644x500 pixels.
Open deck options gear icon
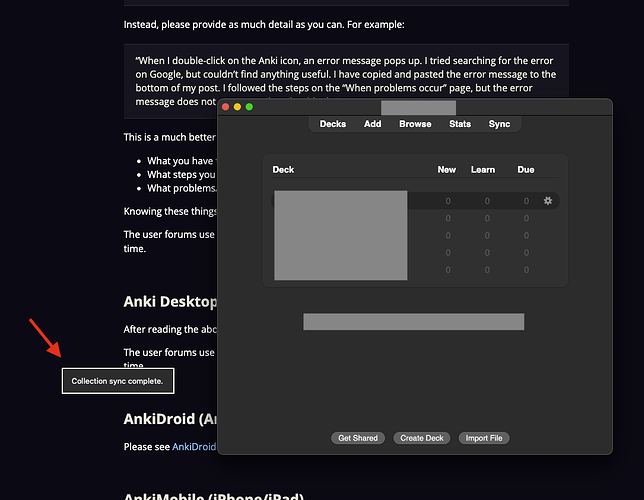coord(548,200)
